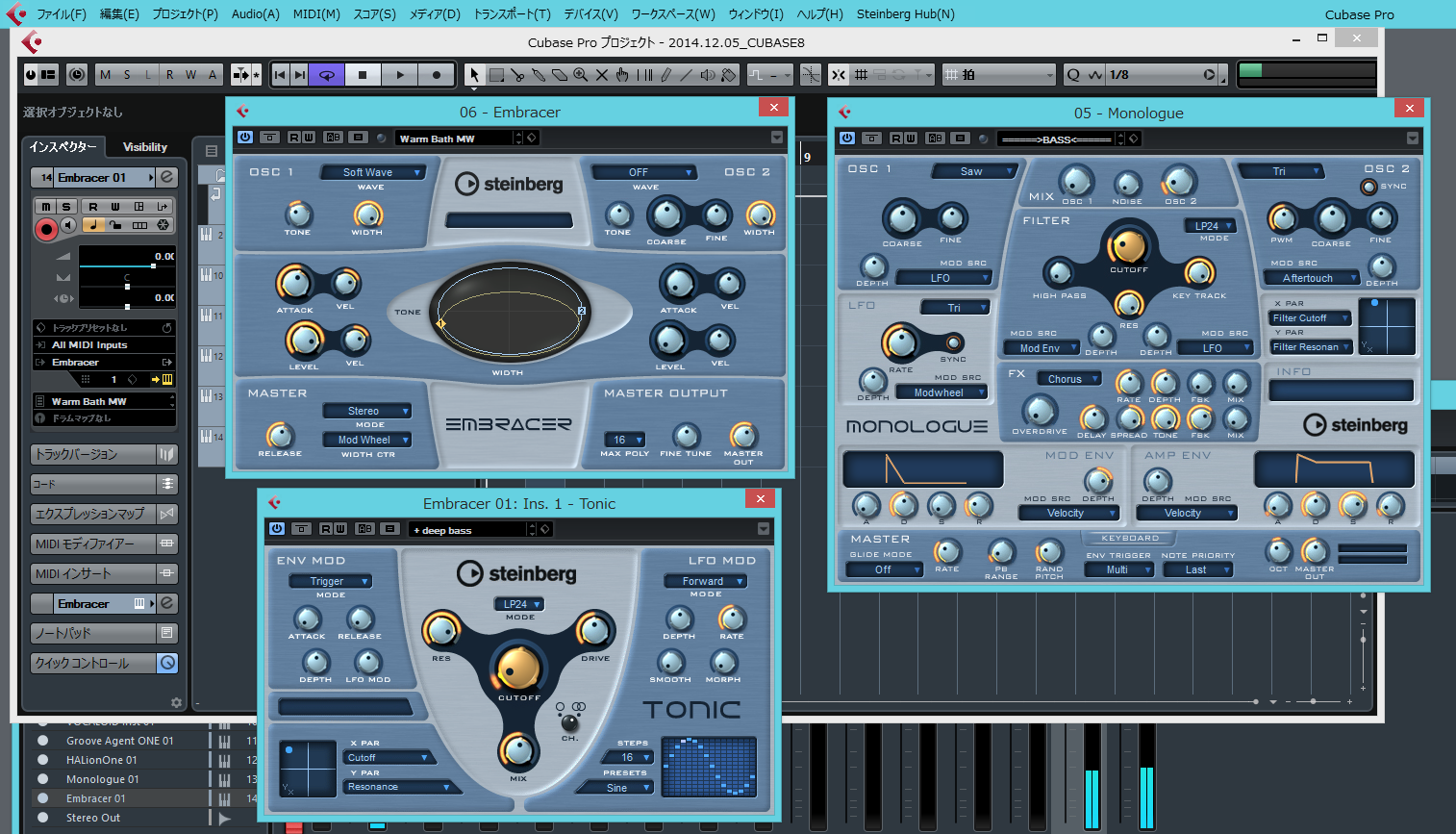Switch to the インスペクター tab
Viewport: 1456px width, 834px height.
(63, 147)
